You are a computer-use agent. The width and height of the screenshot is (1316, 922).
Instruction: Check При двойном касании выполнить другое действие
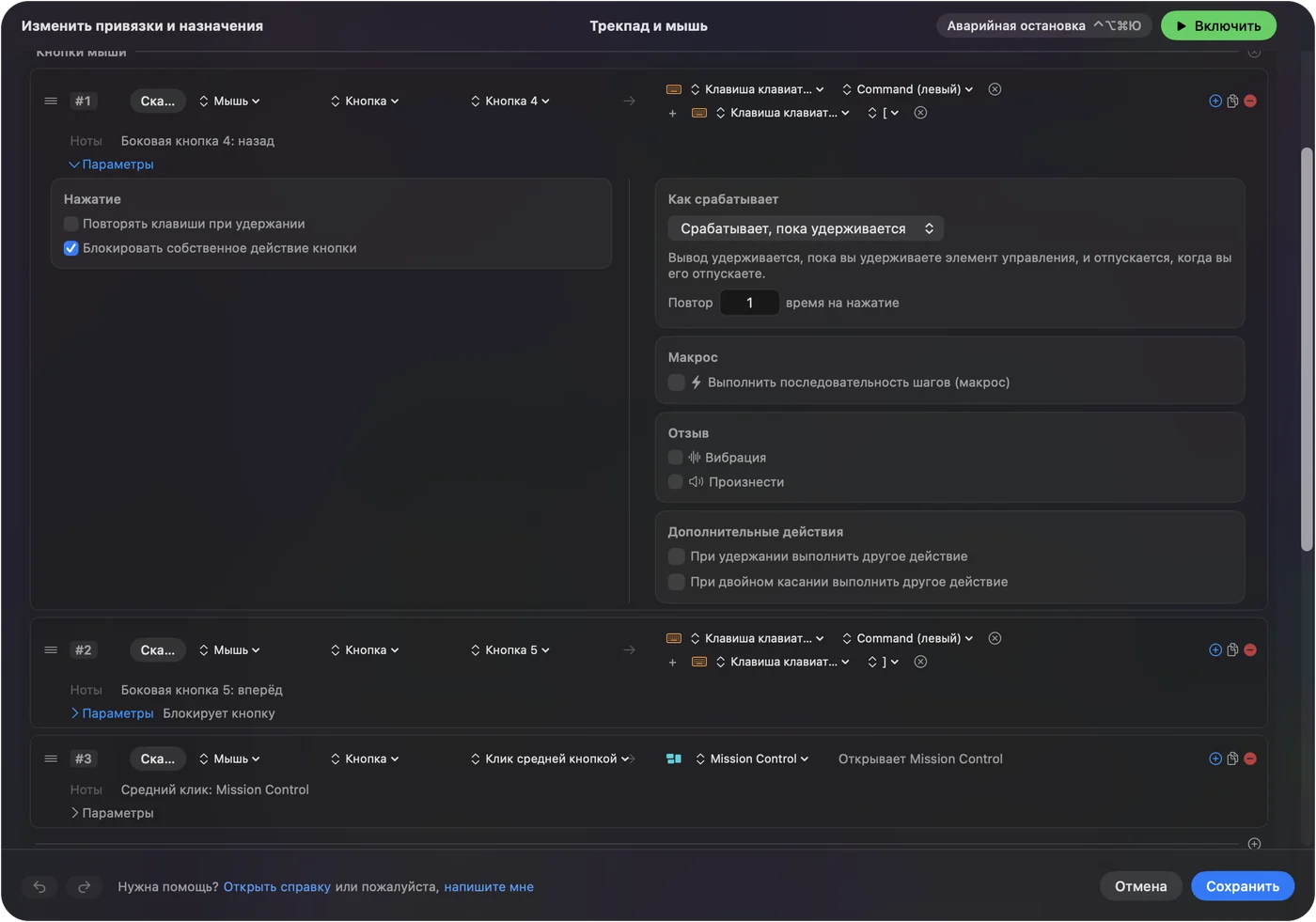point(676,582)
